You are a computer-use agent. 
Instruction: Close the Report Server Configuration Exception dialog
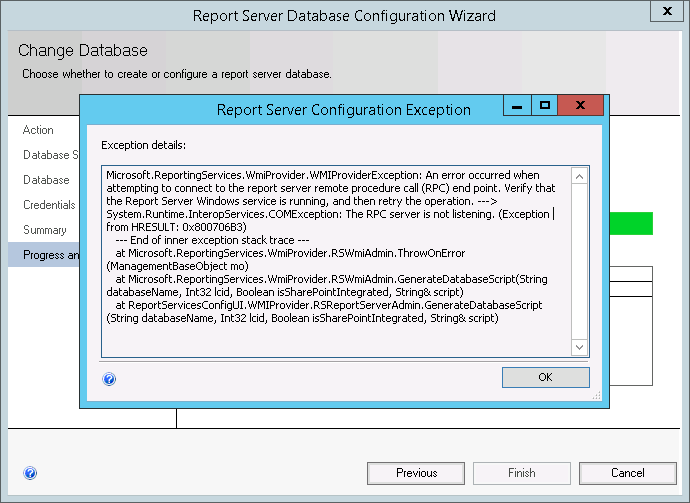(580, 106)
